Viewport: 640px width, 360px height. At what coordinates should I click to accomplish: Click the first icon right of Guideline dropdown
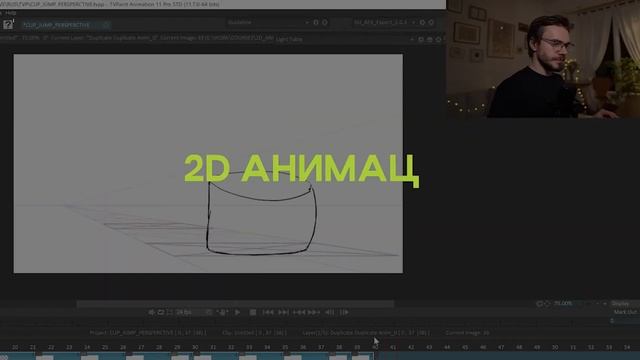[316, 22]
